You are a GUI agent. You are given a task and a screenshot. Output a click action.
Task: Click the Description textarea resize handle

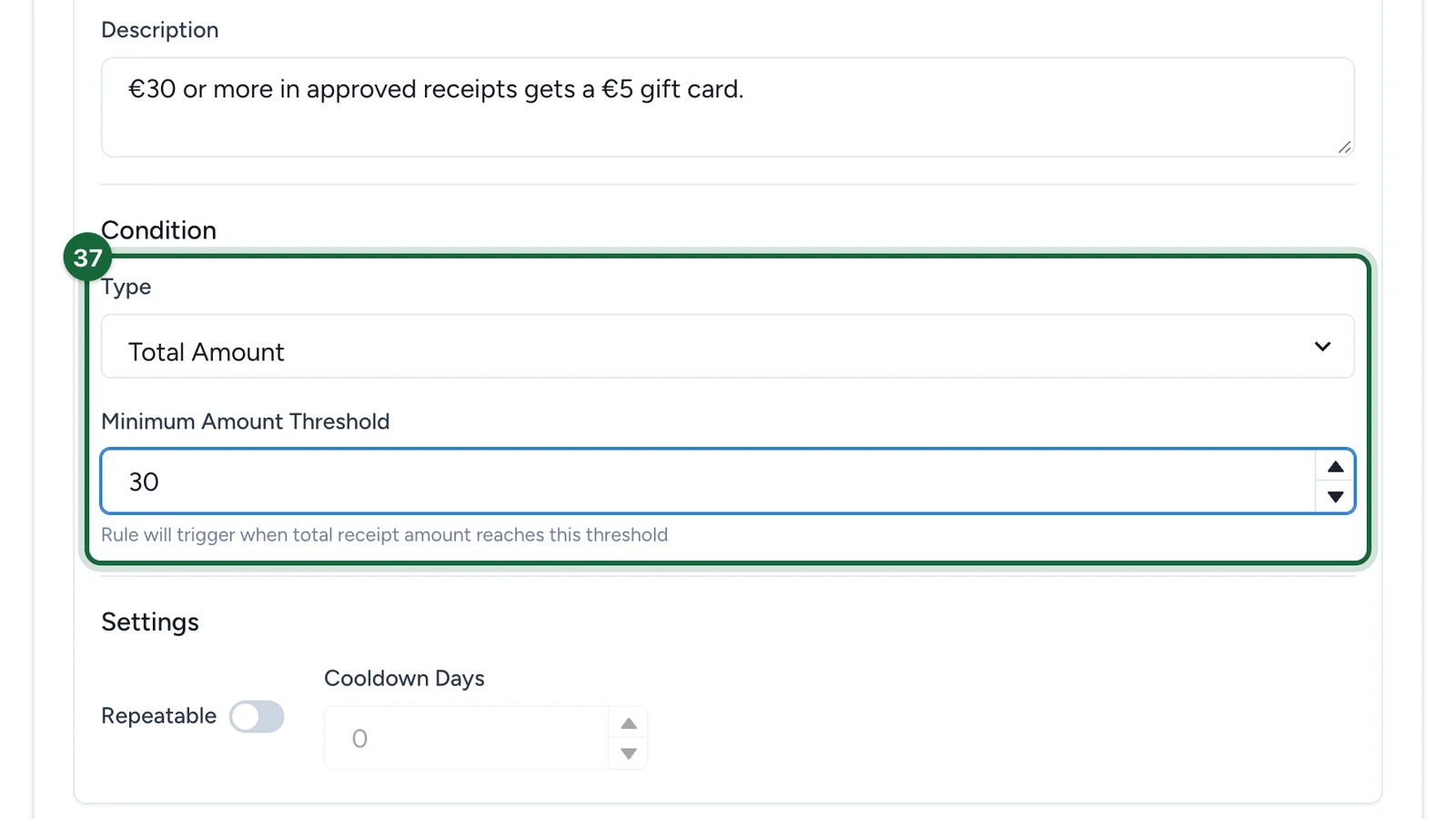1344,147
